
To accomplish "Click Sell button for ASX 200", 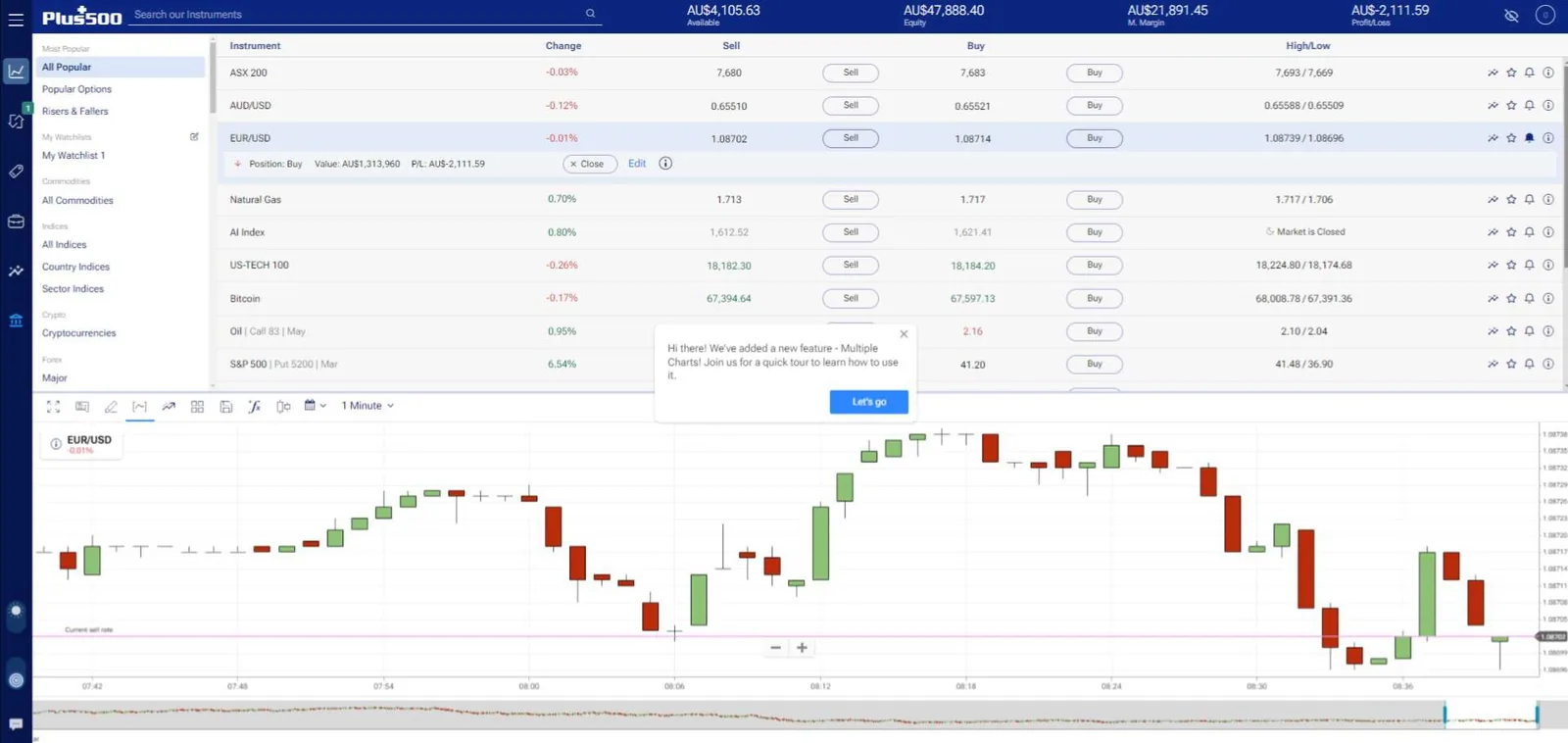I will point(851,73).
